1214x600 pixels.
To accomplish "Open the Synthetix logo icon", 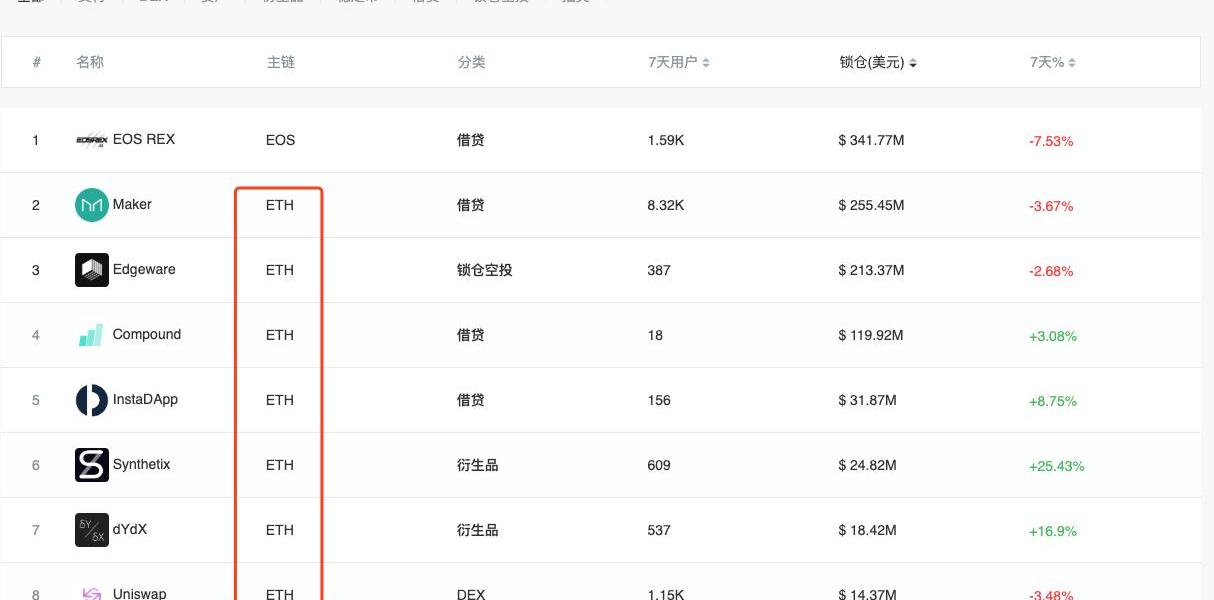I will (92, 465).
